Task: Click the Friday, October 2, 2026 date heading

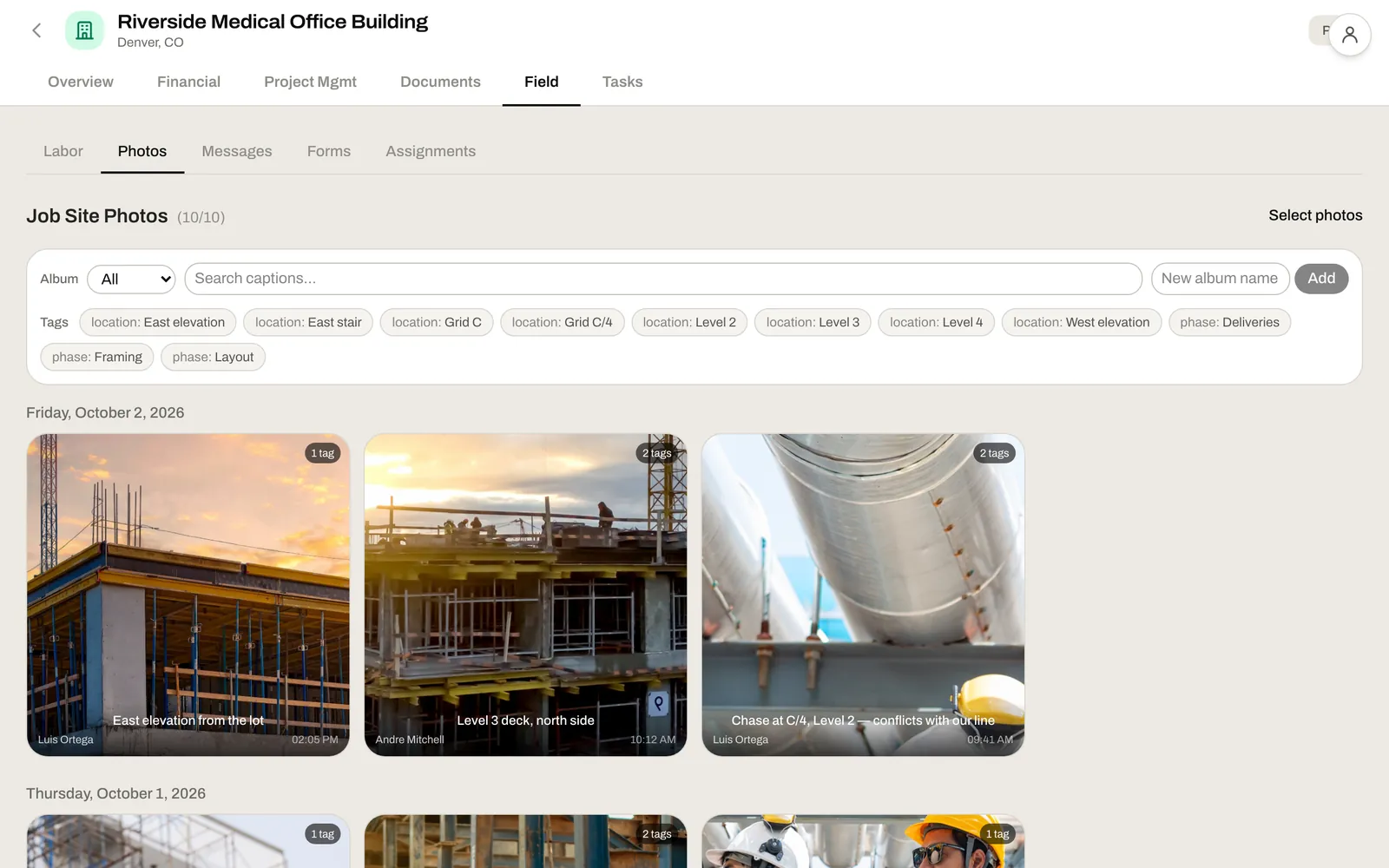Action: coord(105,412)
